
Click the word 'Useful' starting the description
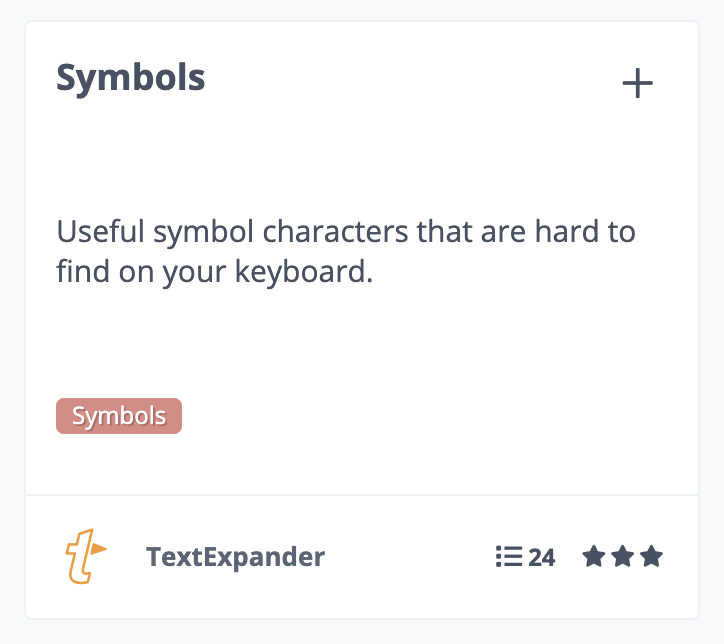tap(100, 231)
